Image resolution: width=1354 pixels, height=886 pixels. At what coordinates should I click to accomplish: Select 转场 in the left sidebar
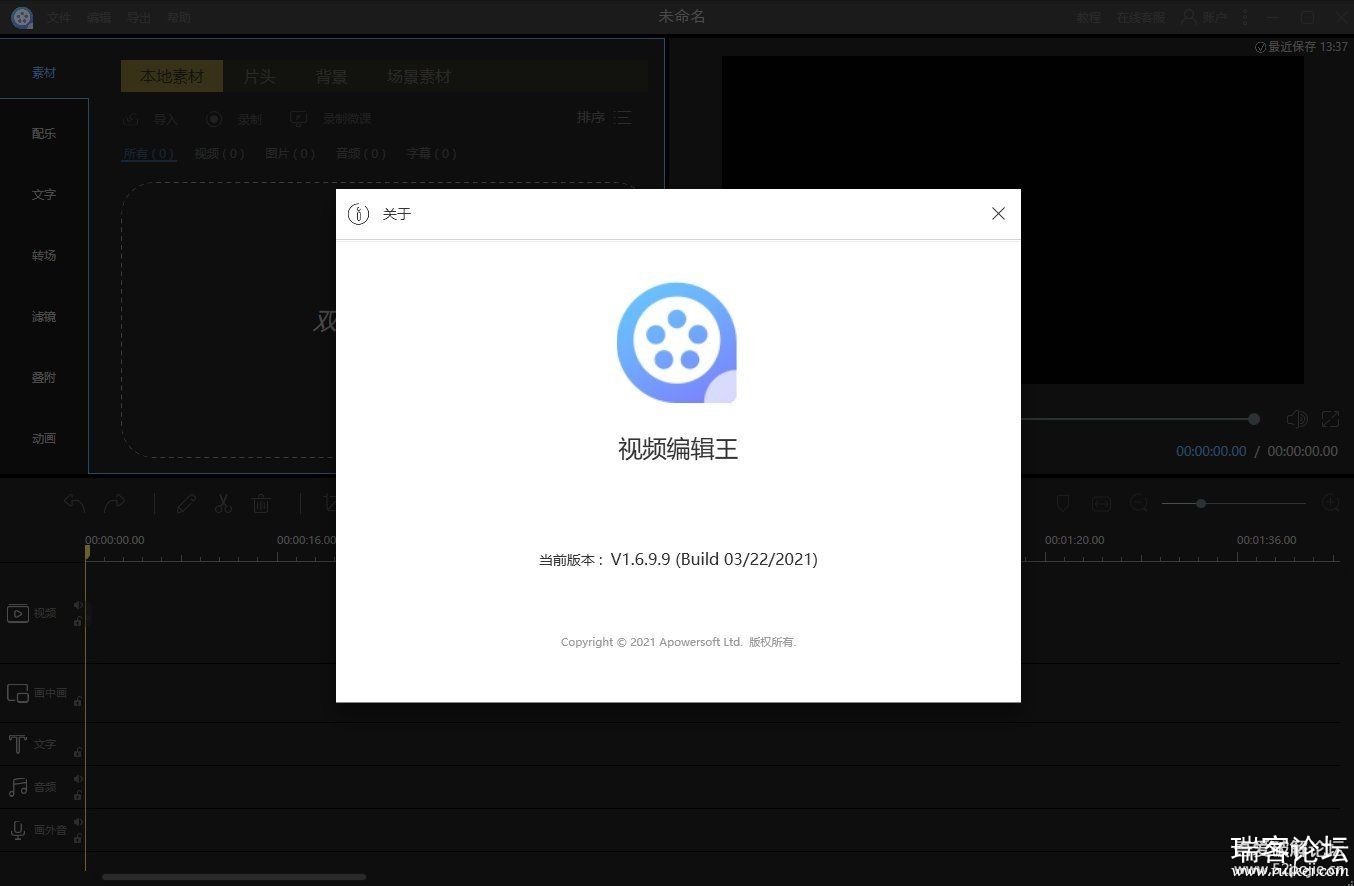pyautogui.click(x=44, y=255)
